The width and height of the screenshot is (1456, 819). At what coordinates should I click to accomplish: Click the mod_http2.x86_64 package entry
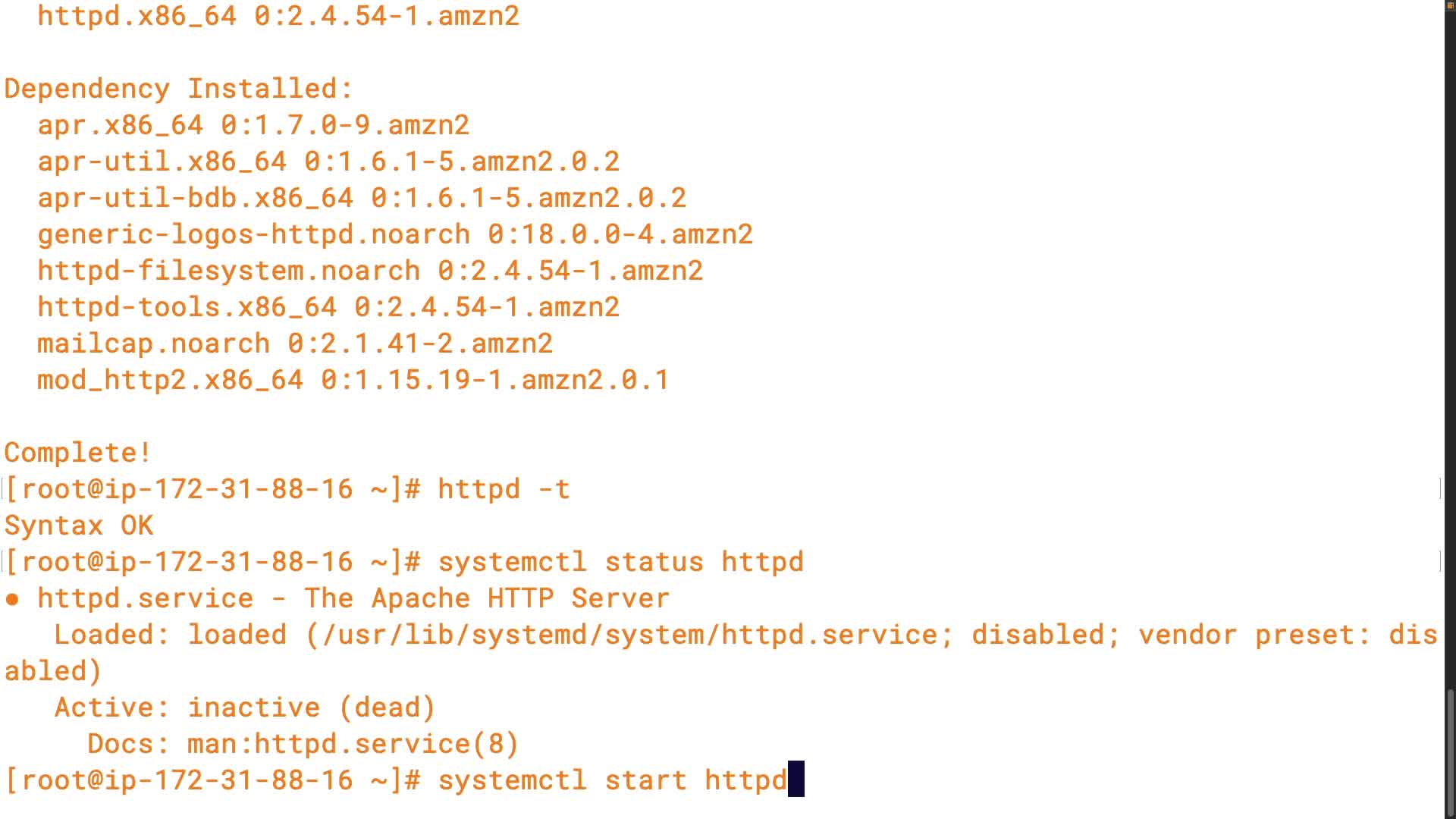[353, 380]
